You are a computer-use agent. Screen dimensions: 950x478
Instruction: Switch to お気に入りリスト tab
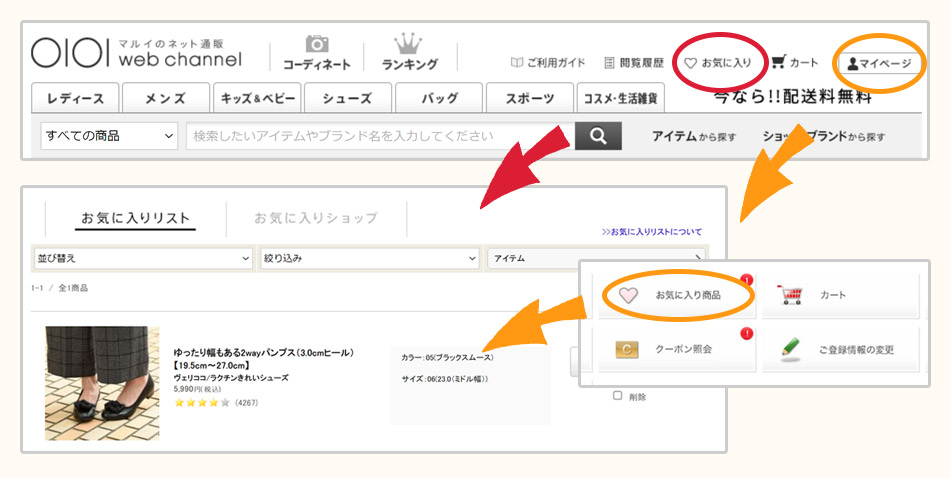click(136, 218)
